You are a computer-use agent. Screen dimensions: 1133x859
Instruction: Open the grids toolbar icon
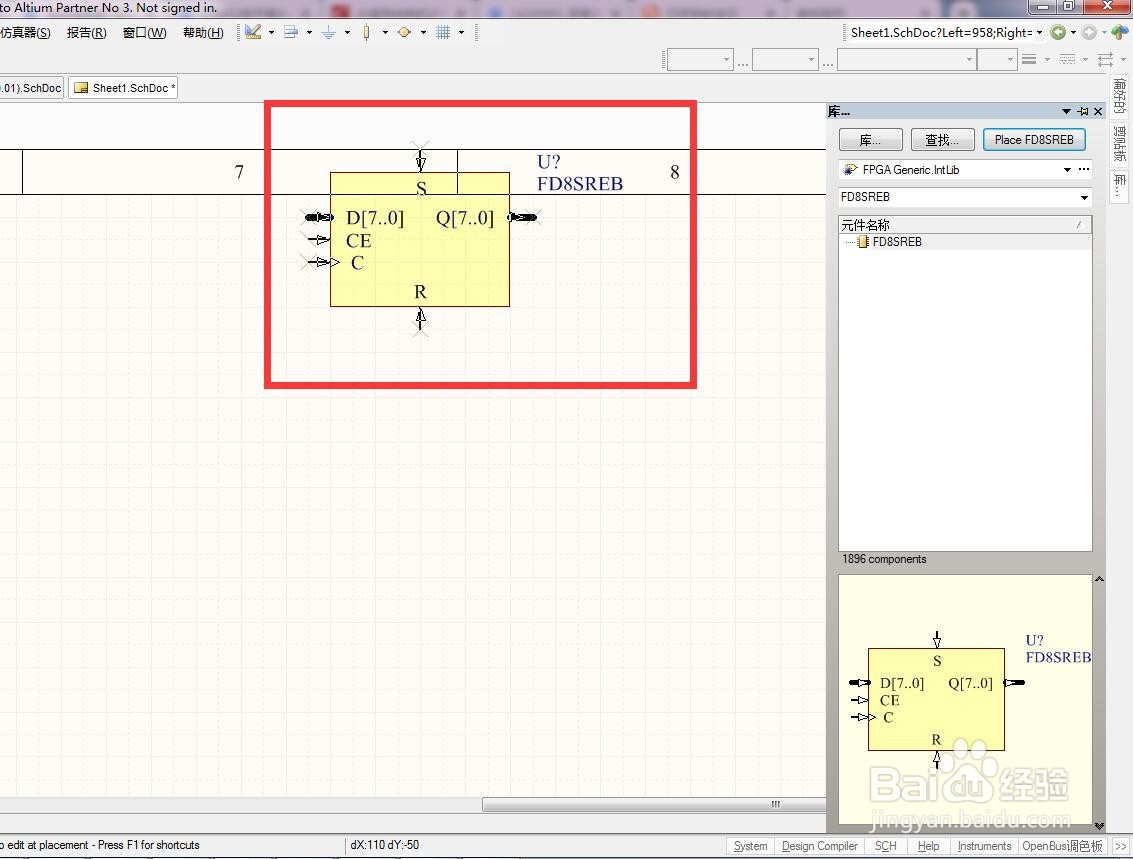click(x=443, y=32)
